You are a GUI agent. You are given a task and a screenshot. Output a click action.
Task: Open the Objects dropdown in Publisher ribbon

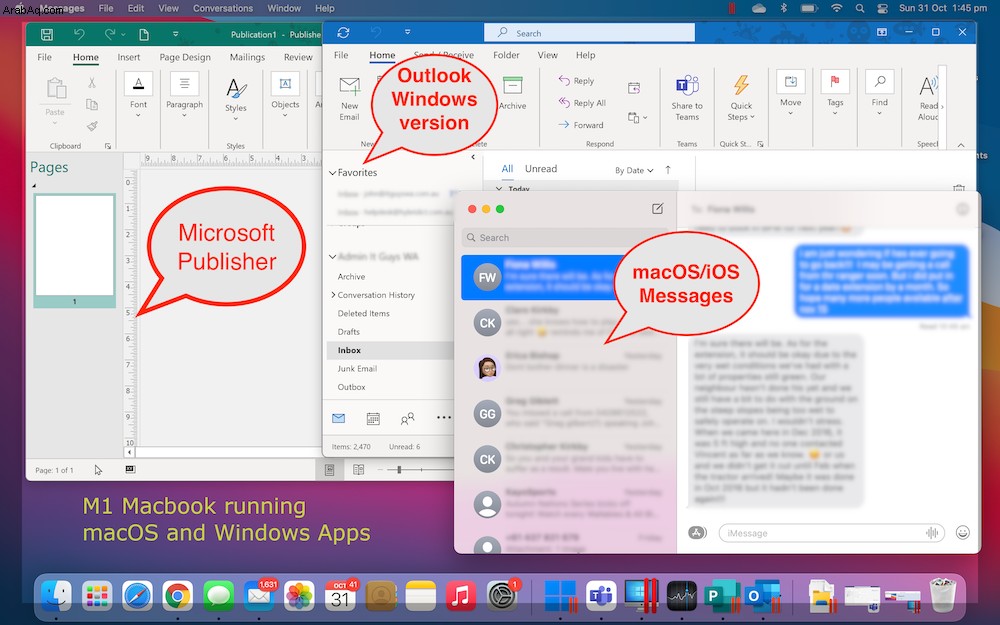pyautogui.click(x=285, y=95)
